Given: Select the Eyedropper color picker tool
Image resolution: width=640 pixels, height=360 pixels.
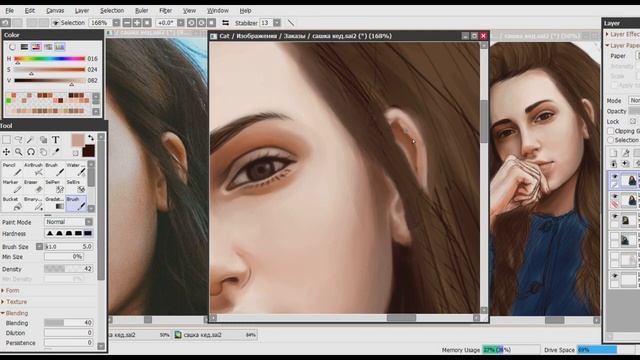Looking at the screenshot, I should [x=56, y=152].
